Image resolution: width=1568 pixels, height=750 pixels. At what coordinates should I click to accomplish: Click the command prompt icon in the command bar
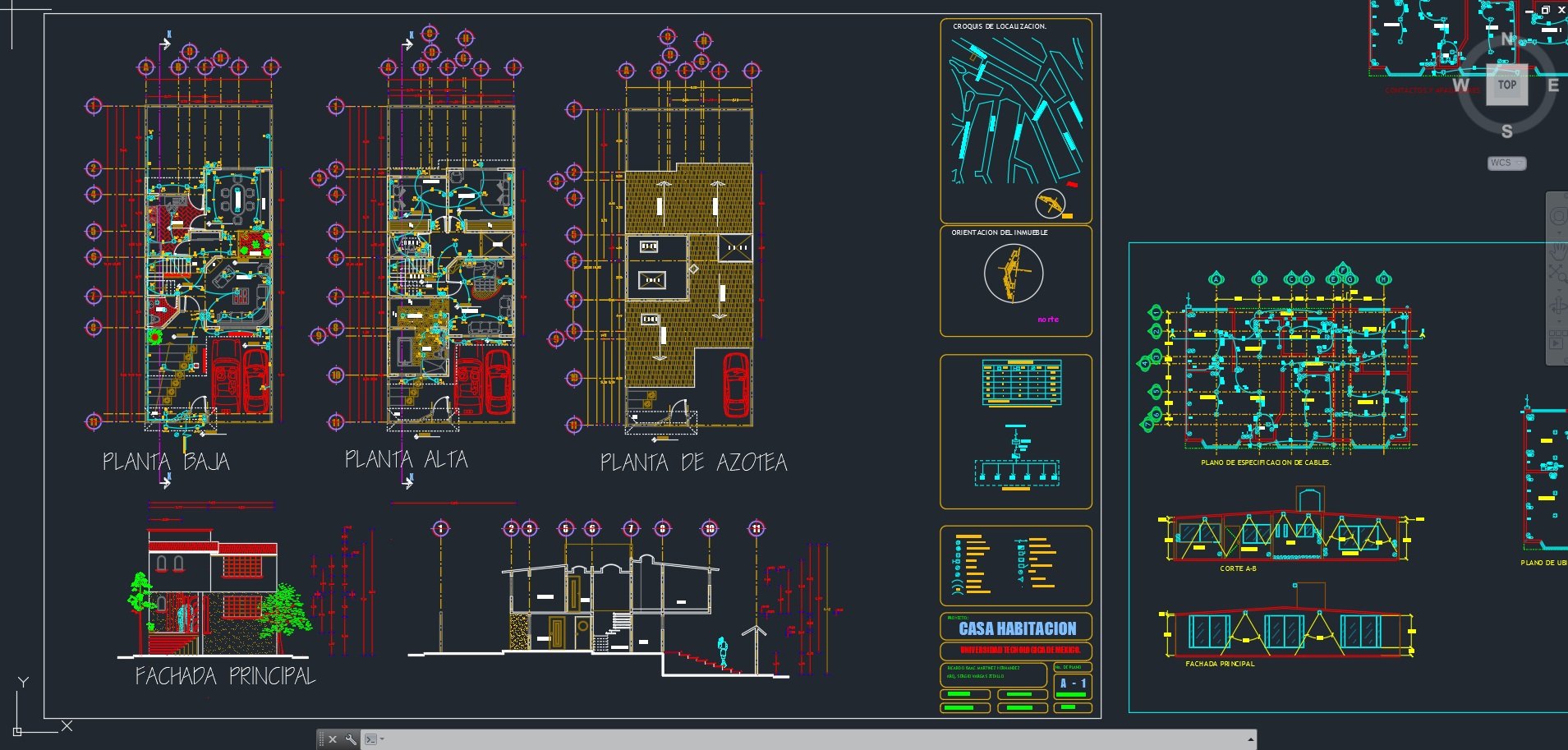pos(370,738)
